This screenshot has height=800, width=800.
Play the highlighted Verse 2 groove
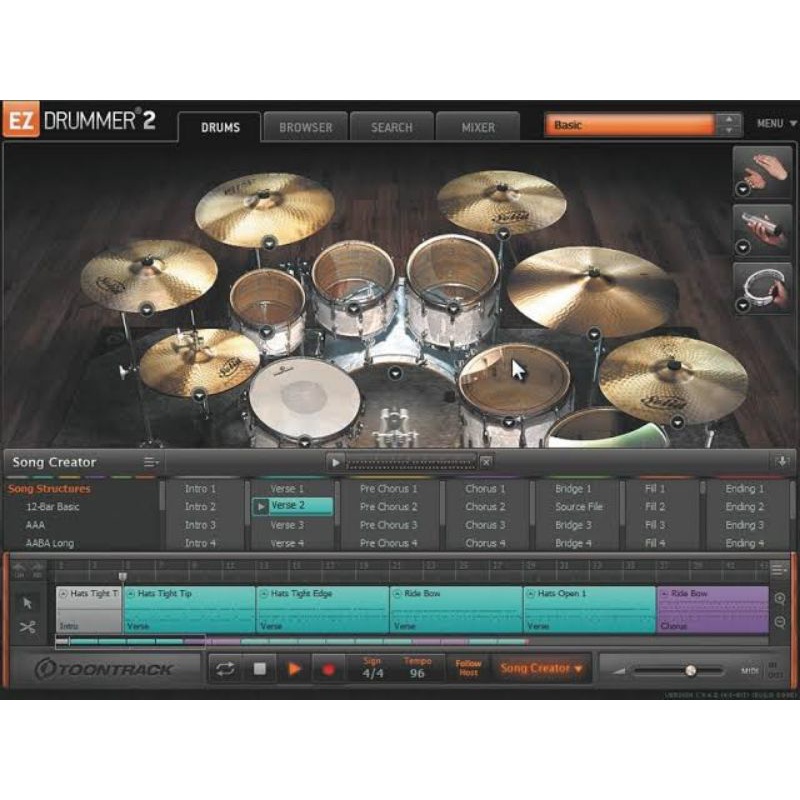[x=261, y=506]
